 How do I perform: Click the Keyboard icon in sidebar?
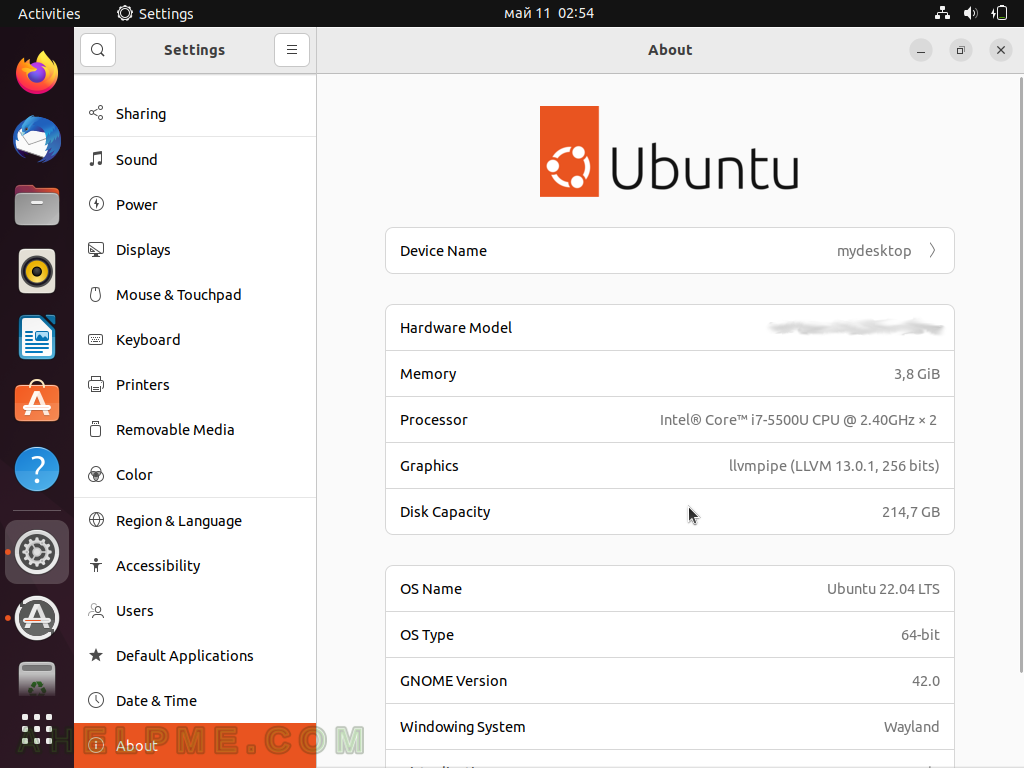[x=96, y=340]
